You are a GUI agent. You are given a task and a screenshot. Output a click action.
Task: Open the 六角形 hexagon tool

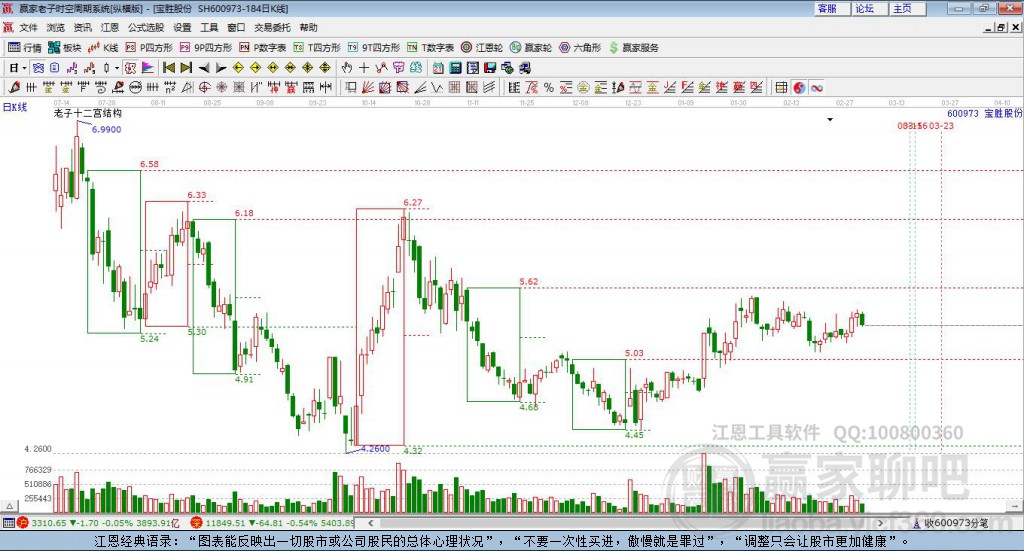(581, 47)
